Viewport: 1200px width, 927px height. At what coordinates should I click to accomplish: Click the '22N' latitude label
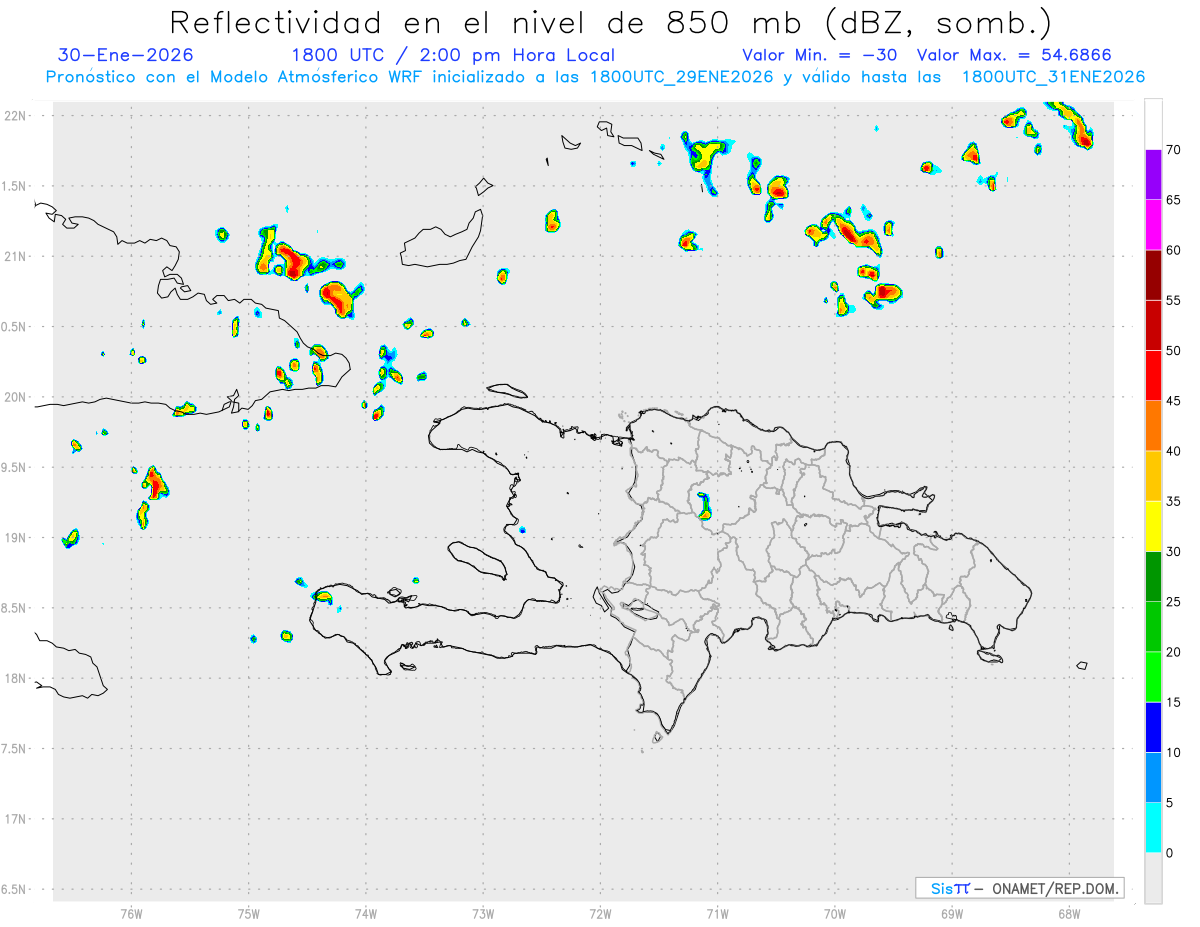tap(17, 115)
